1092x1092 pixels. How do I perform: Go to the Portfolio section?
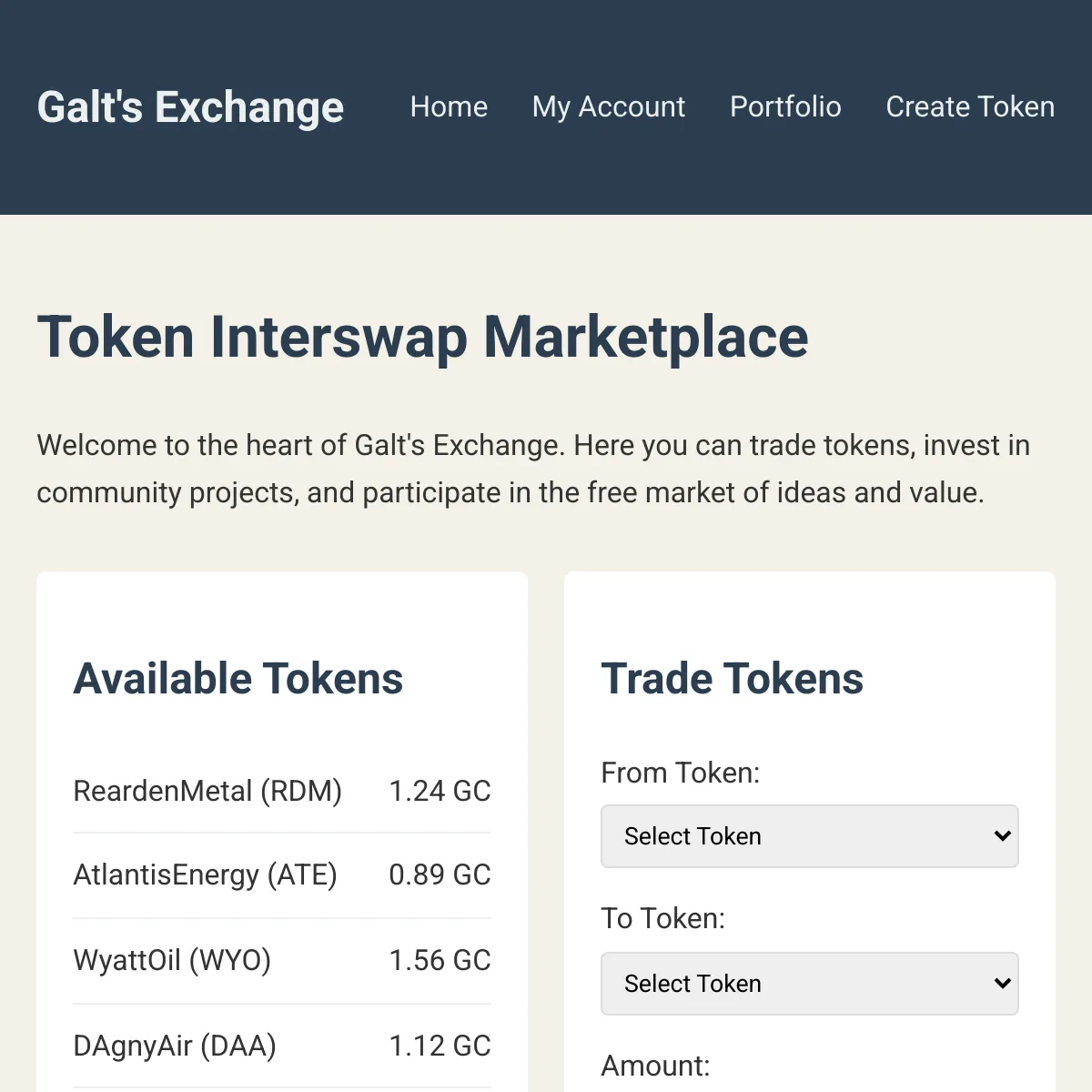(x=785, y=106)
